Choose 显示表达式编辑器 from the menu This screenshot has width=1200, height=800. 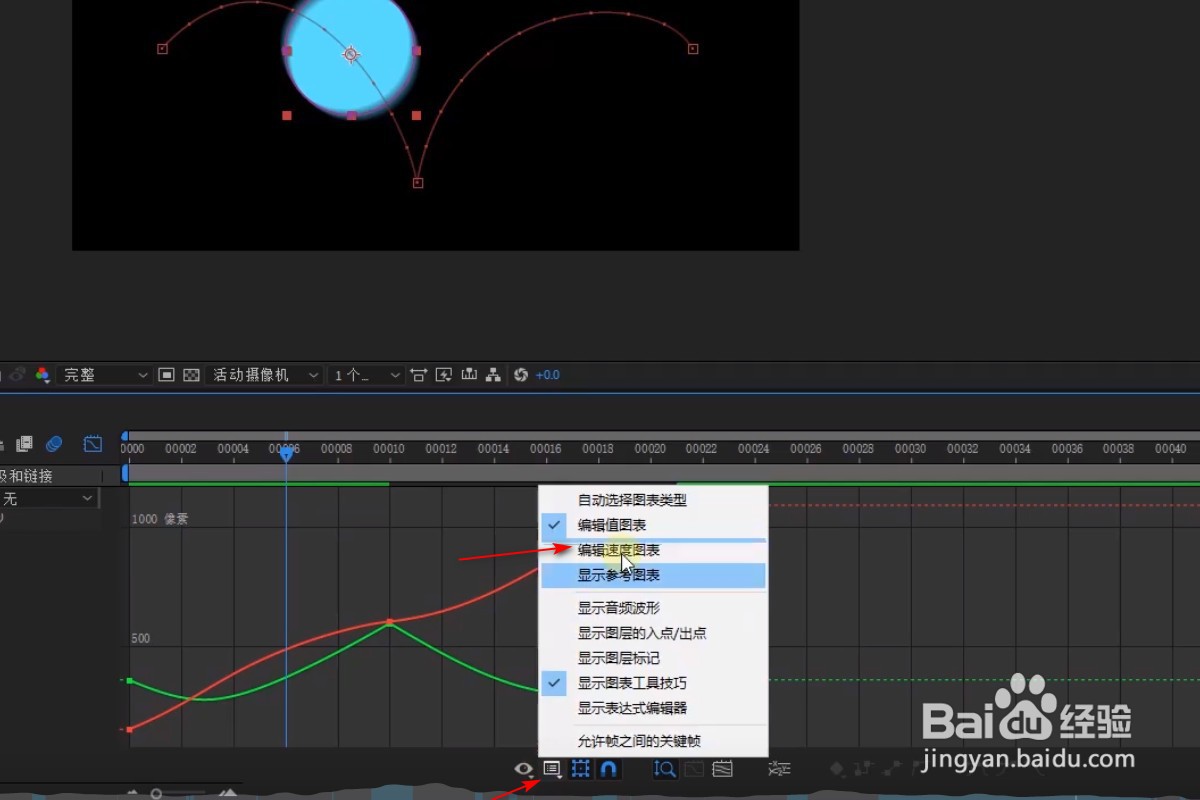(x=653, y=708)
